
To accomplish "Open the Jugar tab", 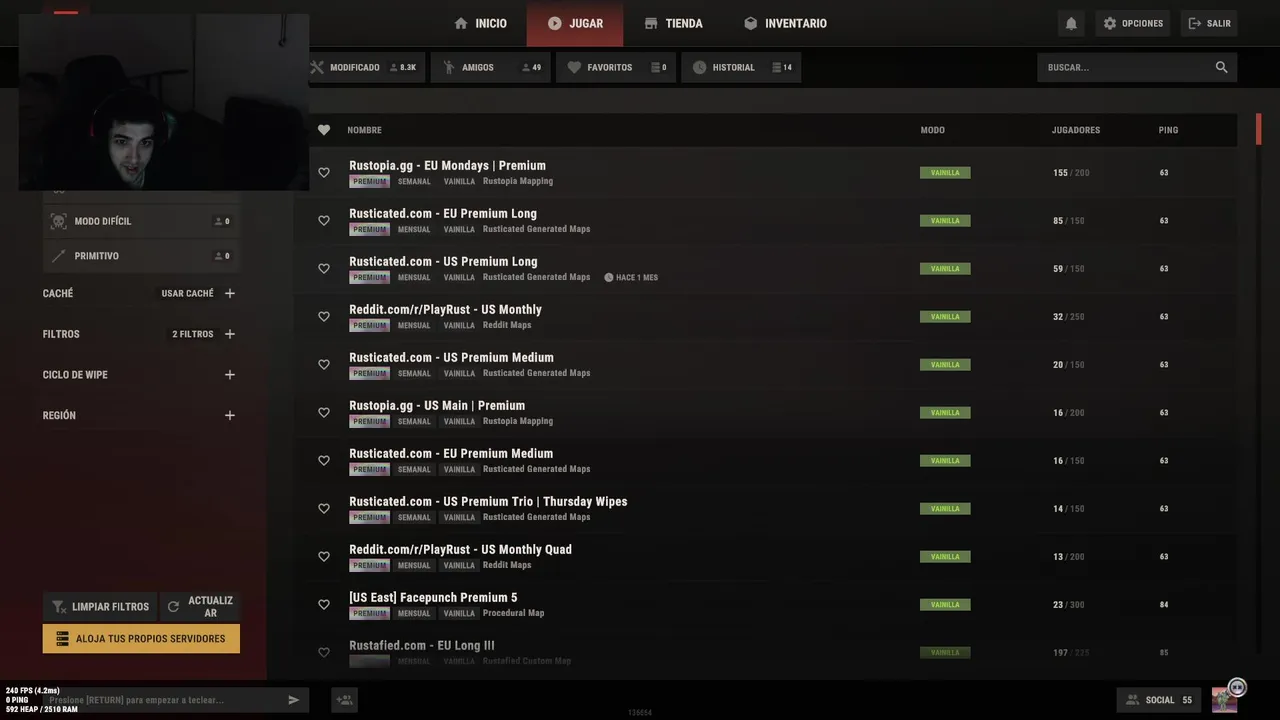I will (x=575, y=23).
